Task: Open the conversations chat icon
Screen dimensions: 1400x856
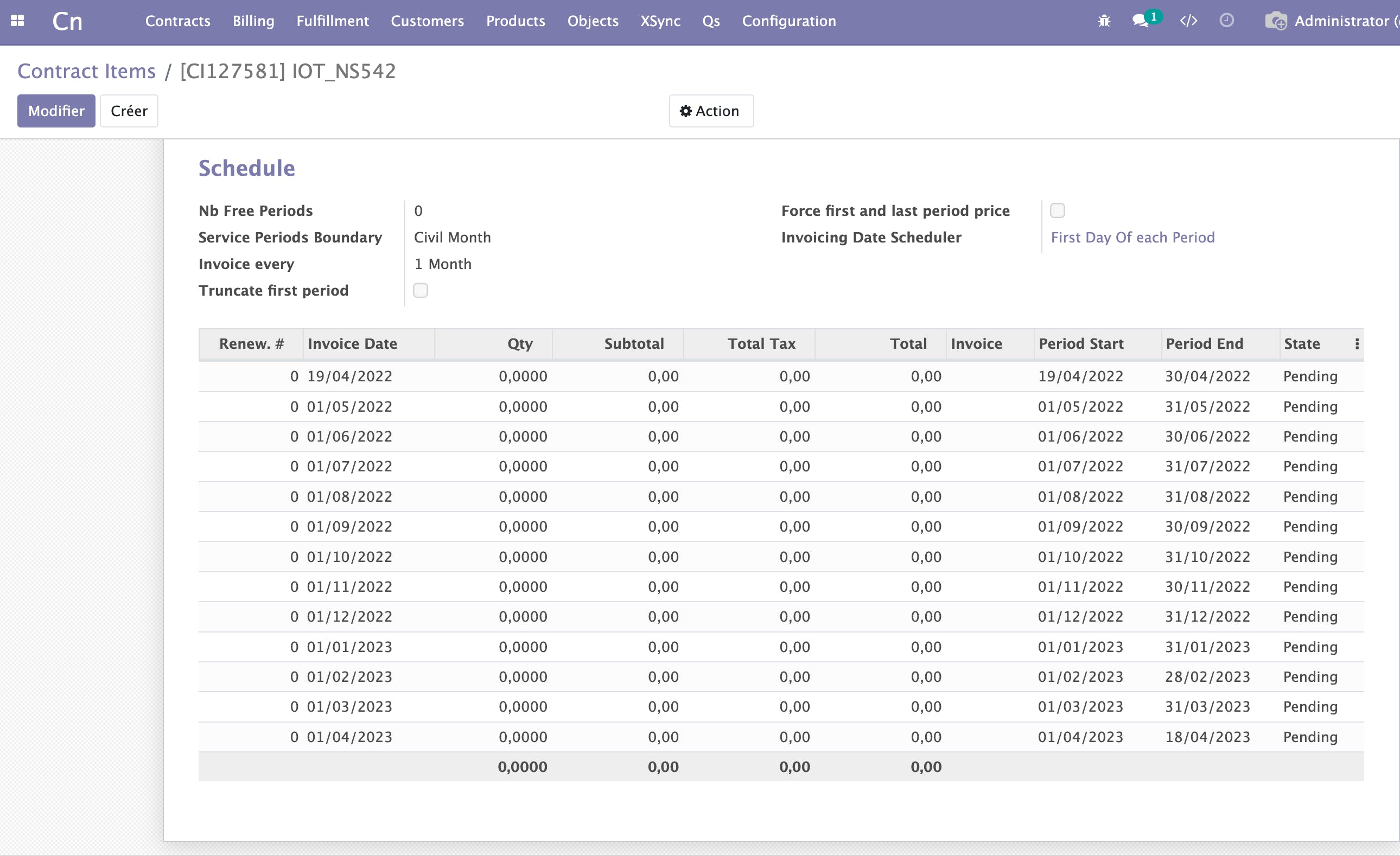Action: pos(1140,21)
